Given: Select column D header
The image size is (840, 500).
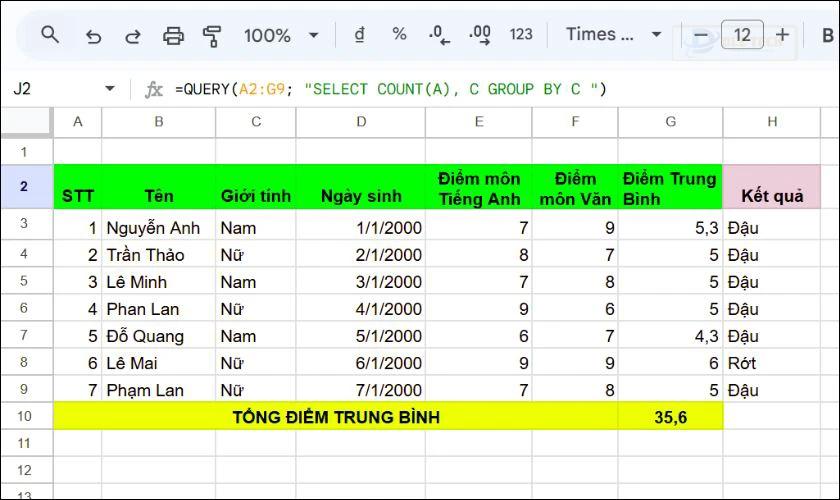Looking at the screenshot, I should click(361, 122).
